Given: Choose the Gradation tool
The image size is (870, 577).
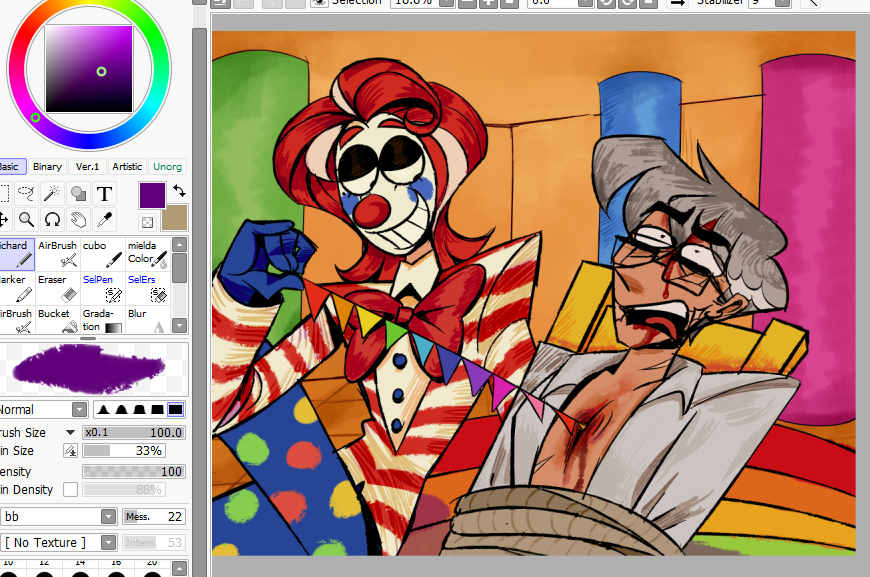Looking at the screenshot, I should pos(103,320).
